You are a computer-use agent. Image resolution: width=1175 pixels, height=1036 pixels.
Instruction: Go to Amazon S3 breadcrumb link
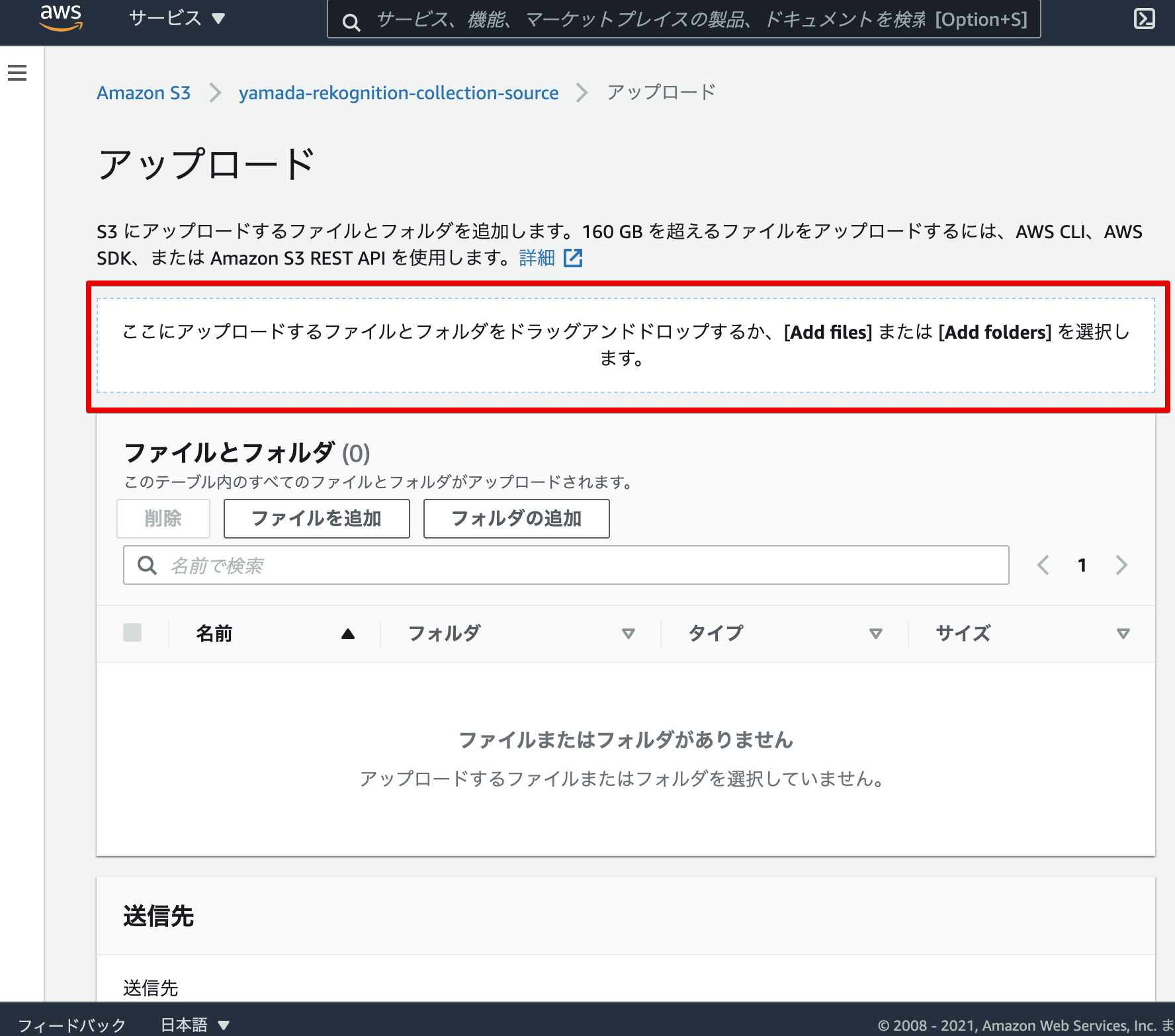[x=144, y=93]
